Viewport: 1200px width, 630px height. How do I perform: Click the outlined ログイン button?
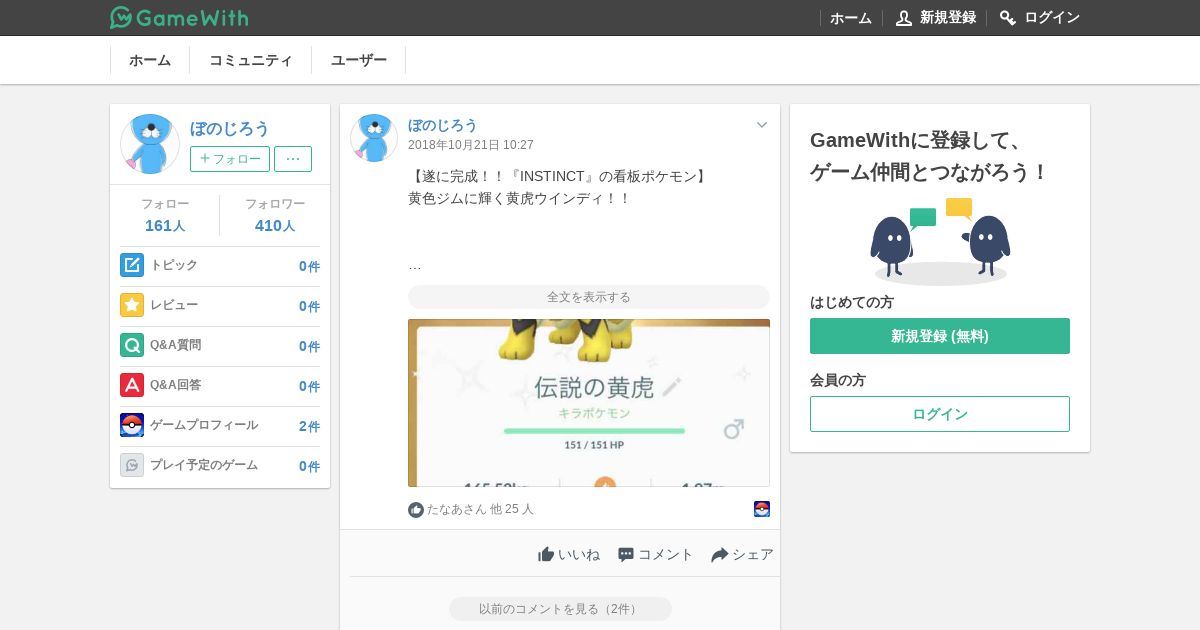(x=940, y=414)
